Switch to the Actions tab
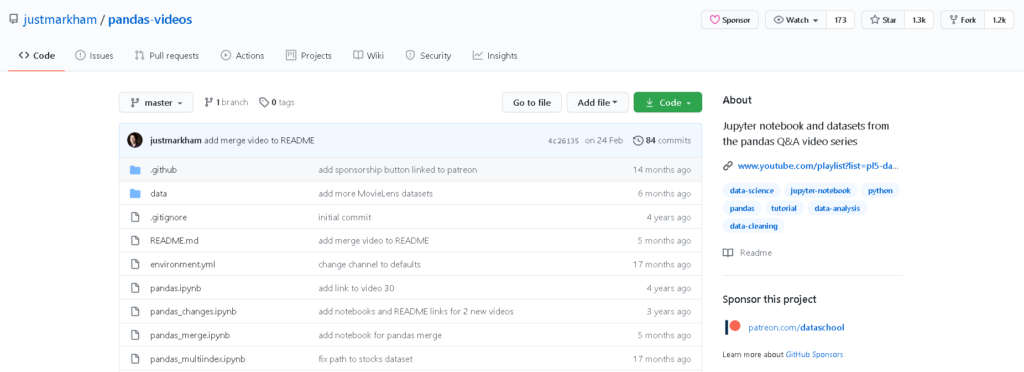 (x=242, y=55)
